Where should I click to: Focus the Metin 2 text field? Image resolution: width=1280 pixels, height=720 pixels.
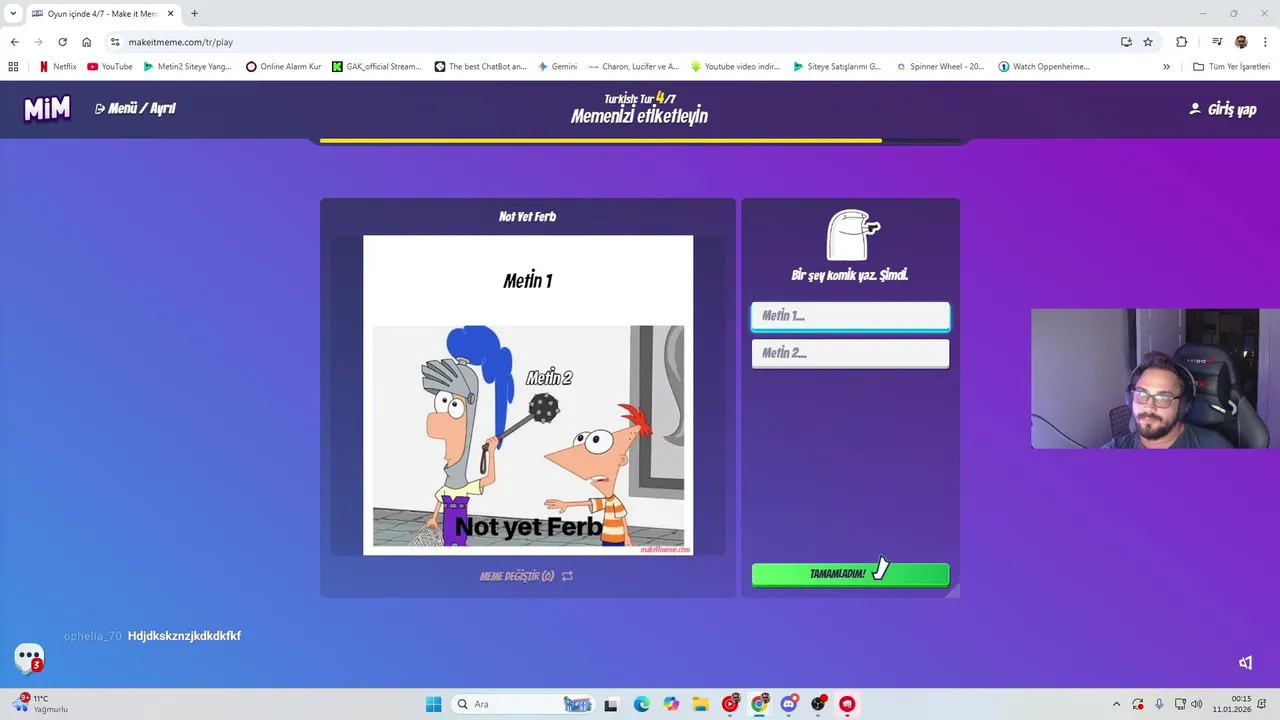click(850, 353)
